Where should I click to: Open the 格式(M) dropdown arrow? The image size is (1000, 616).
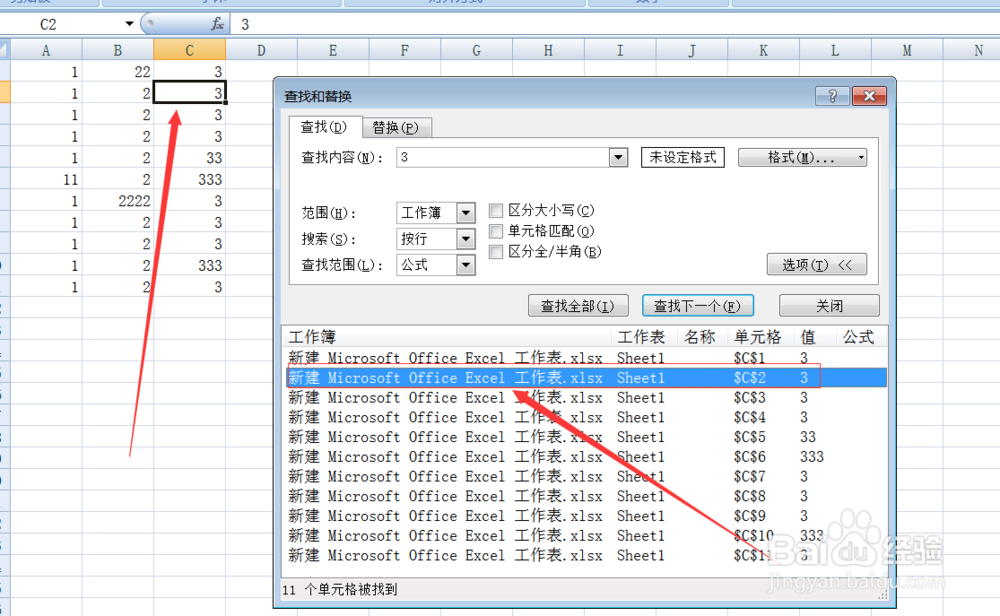(860, 158)
